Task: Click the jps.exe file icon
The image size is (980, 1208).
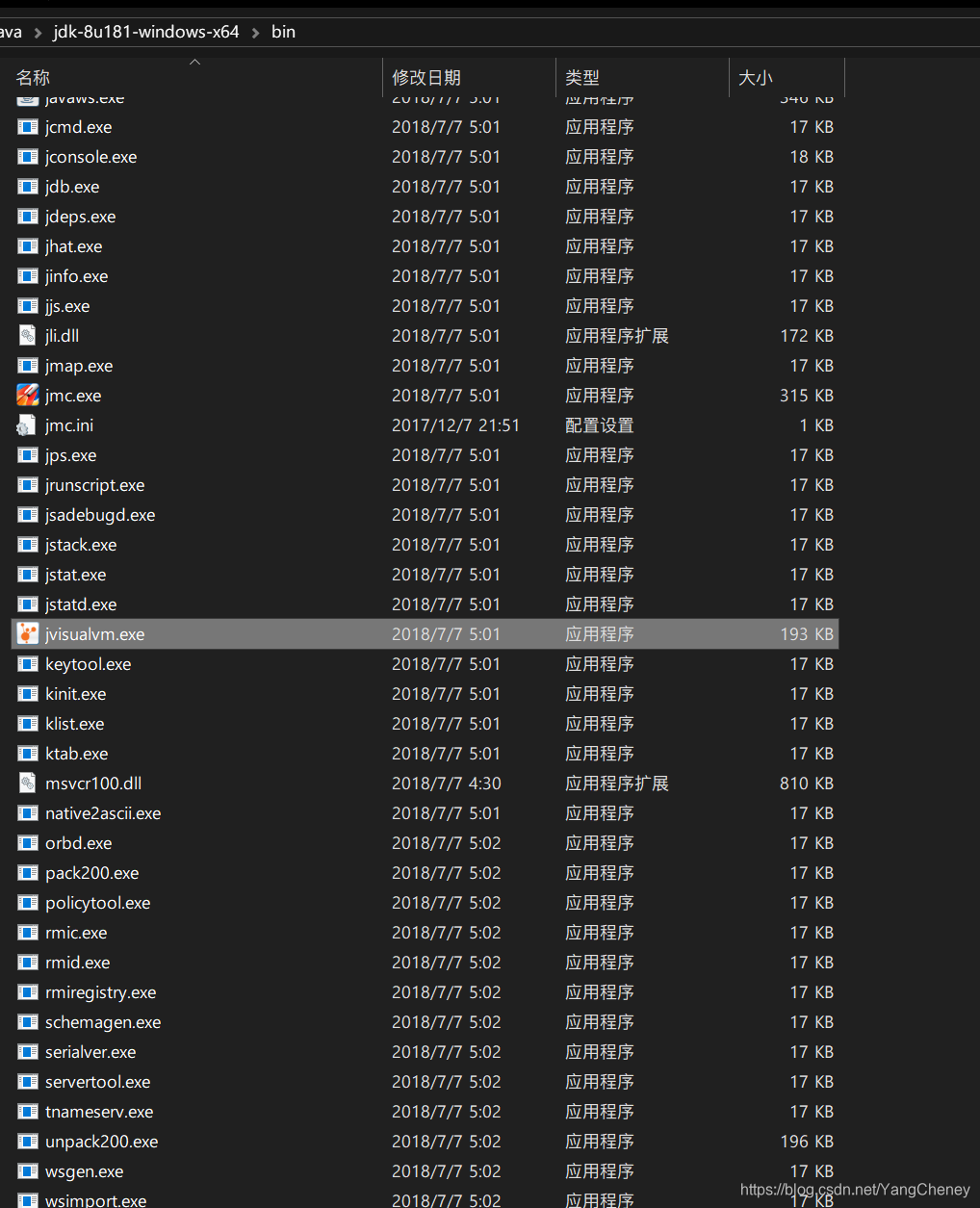Action: (28, 454)
